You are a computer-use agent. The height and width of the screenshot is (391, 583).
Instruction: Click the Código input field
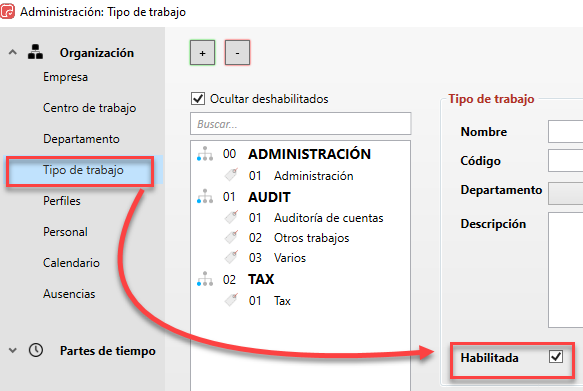566,161
